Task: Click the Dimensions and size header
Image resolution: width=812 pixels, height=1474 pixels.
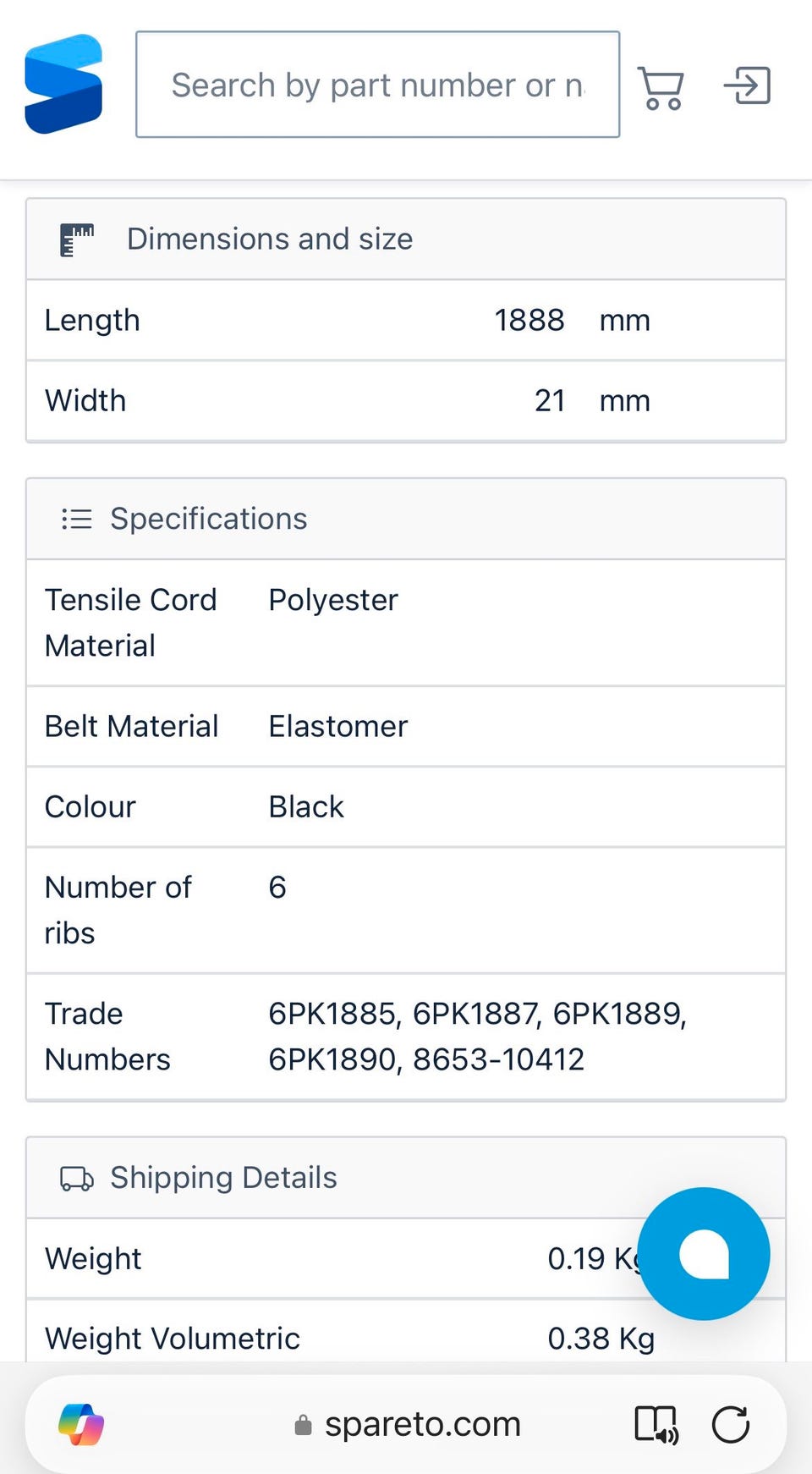Action: (x=270, y=239)
